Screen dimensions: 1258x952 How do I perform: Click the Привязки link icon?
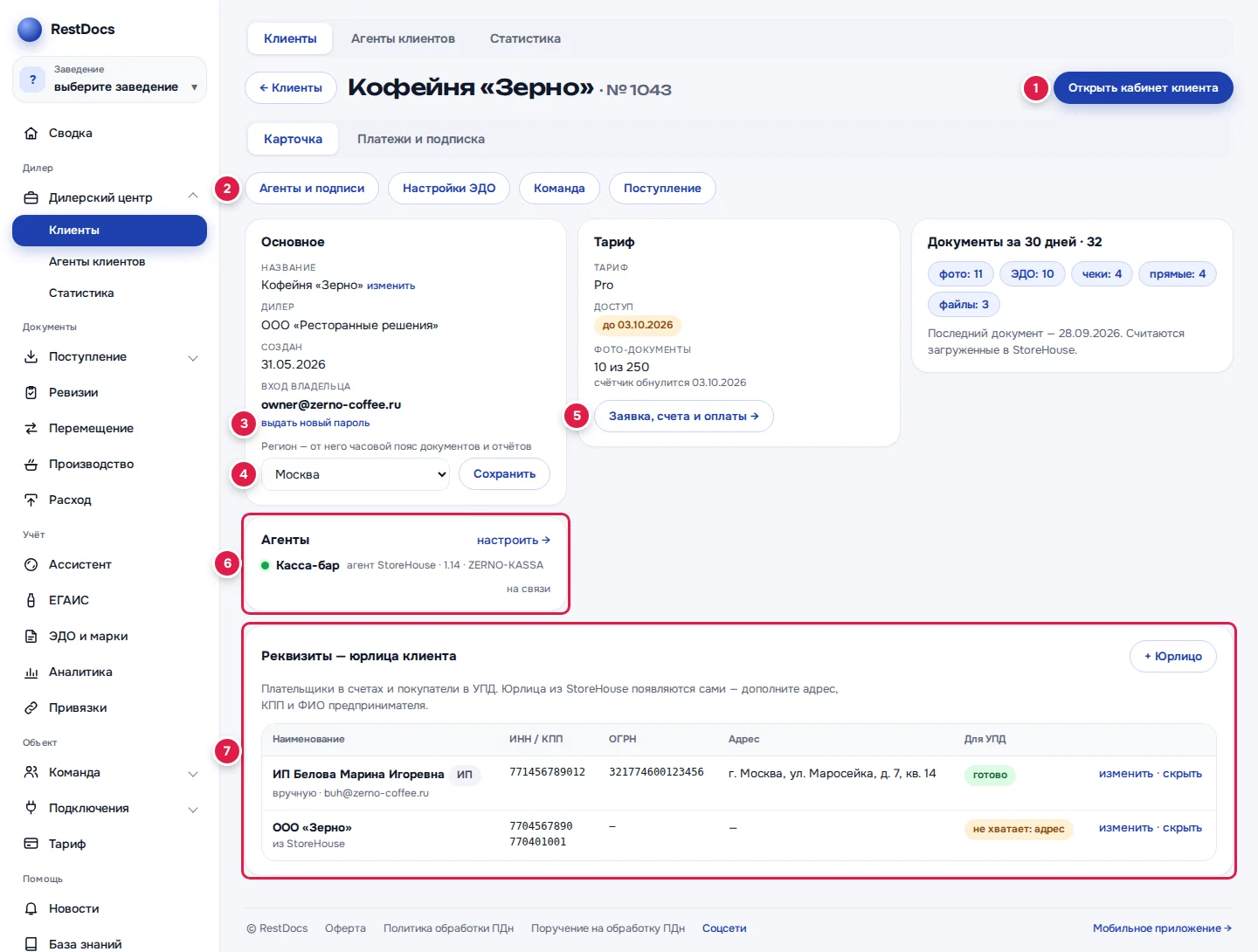(31, 708)
